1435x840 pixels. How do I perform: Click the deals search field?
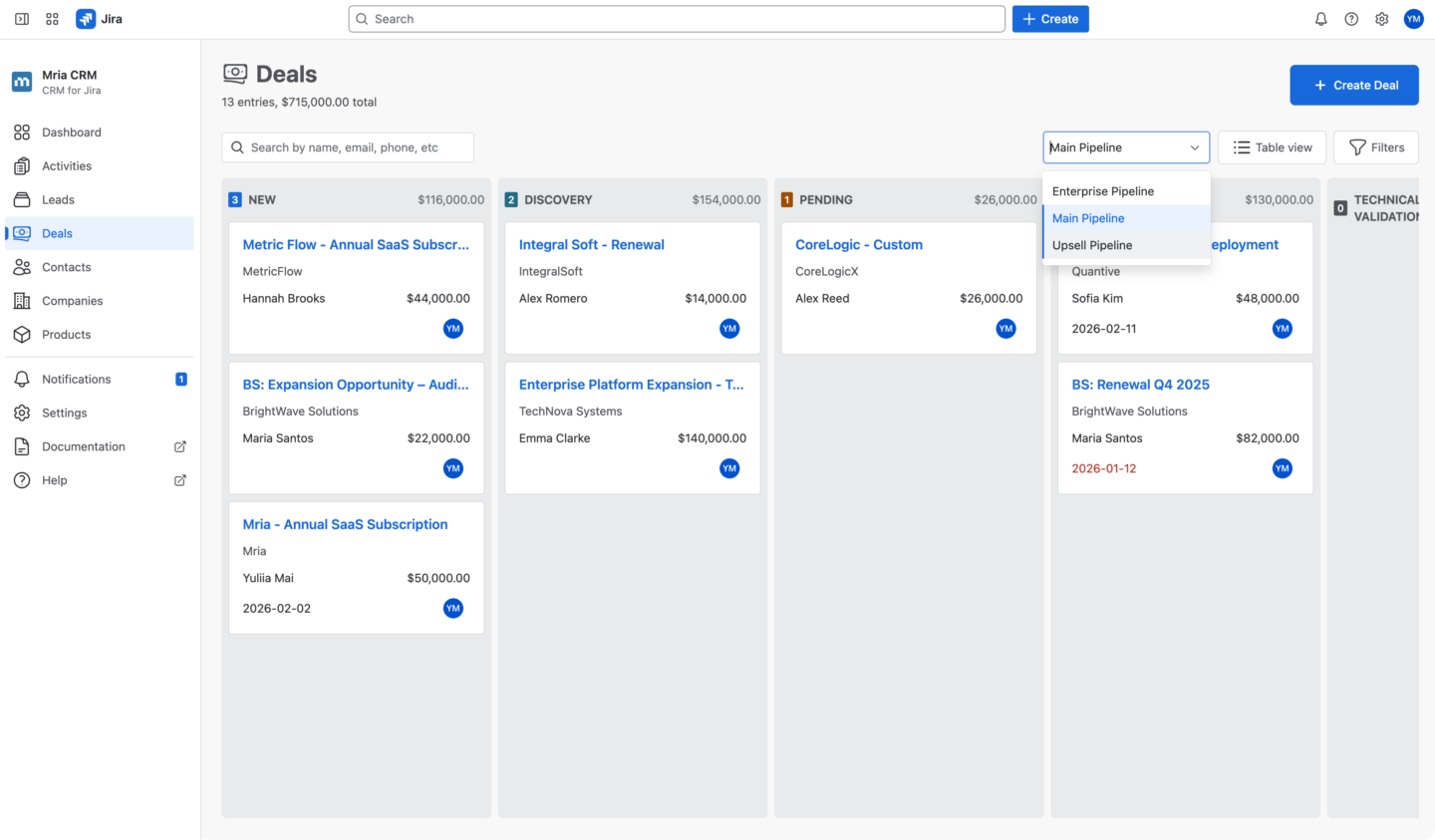tap(347, 146)
